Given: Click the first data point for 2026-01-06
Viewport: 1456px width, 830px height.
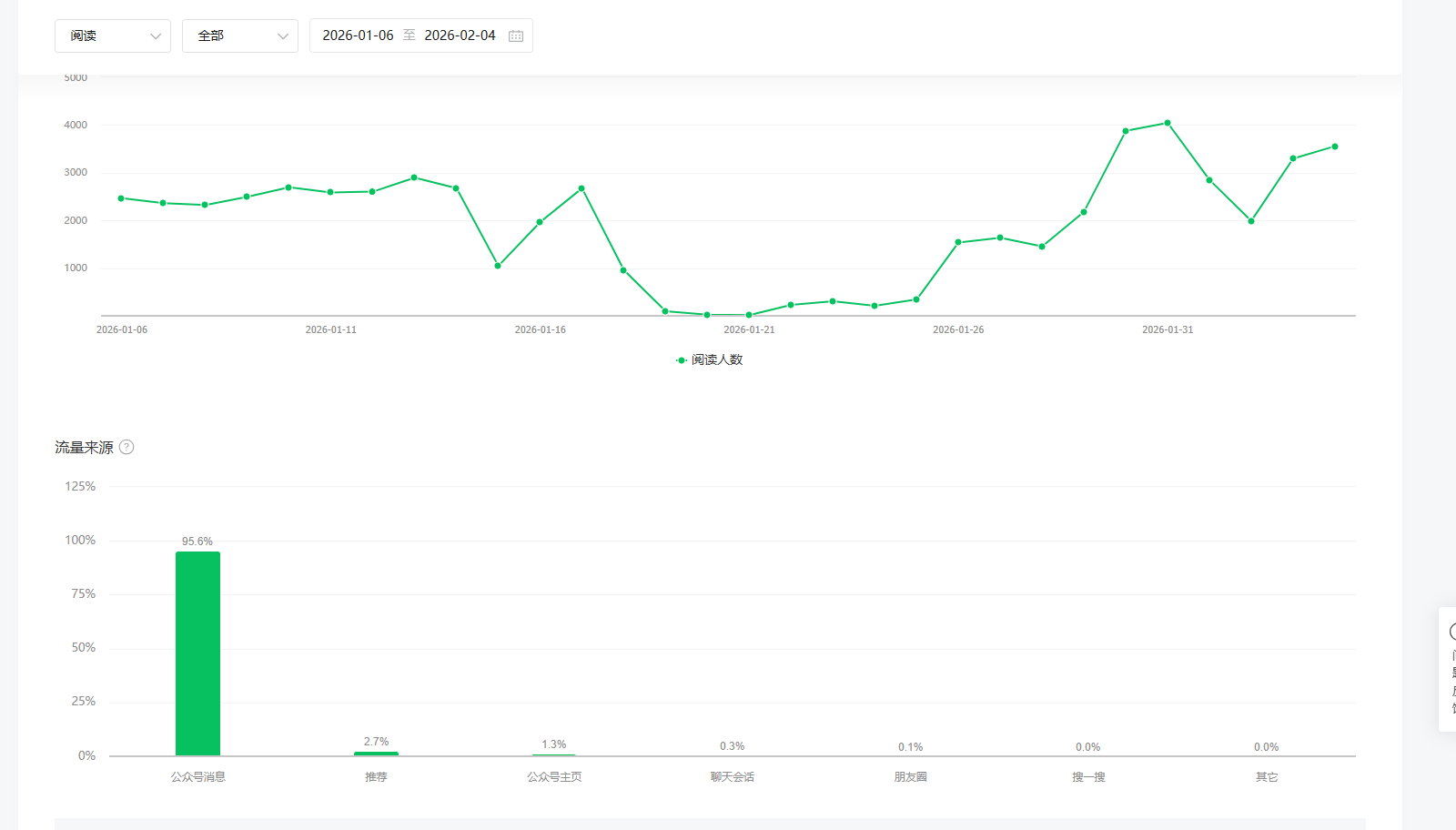Looking at the screenshot, I should (121, 198).
